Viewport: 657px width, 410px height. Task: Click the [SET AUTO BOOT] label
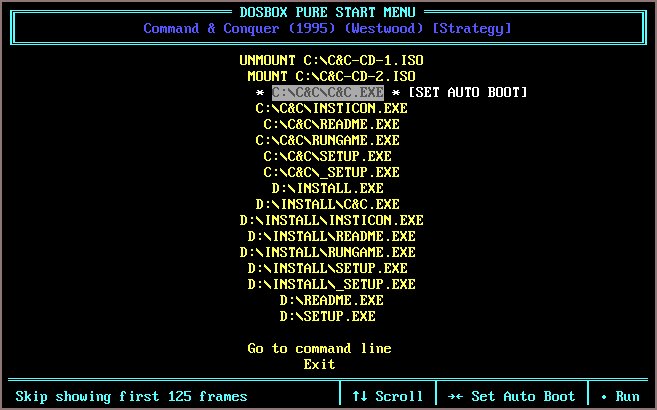[x=467, y=92]
